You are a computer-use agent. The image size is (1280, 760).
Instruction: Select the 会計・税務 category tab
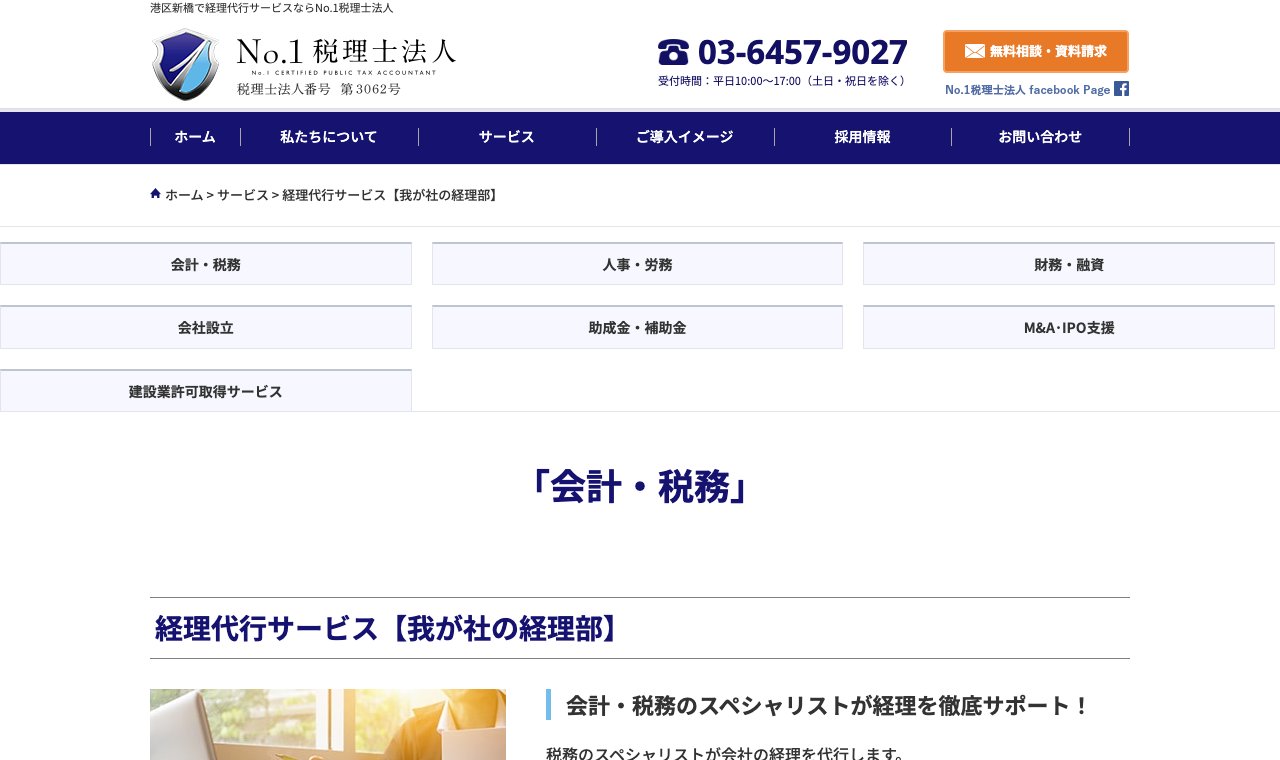(206, 264)
